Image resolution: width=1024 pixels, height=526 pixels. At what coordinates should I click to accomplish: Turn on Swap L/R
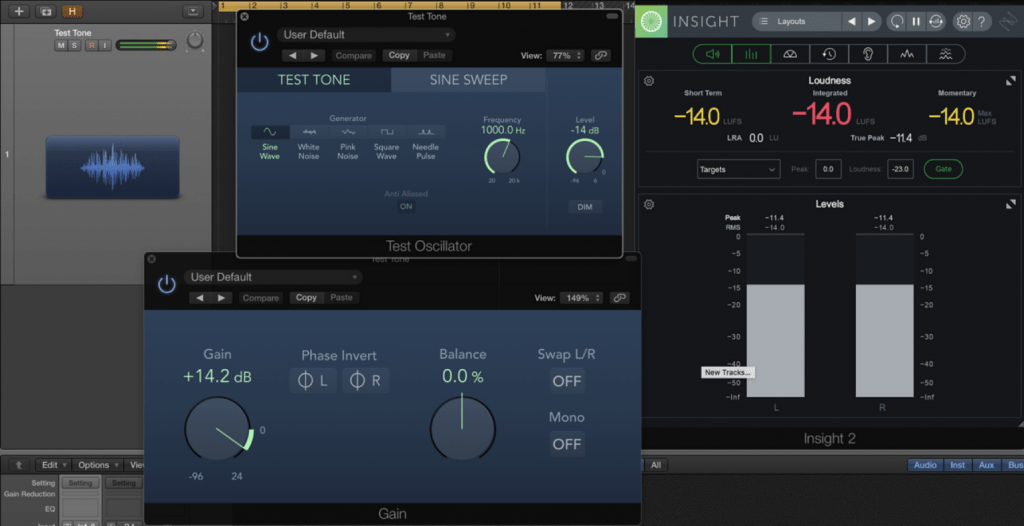click(x=567, y=381)
